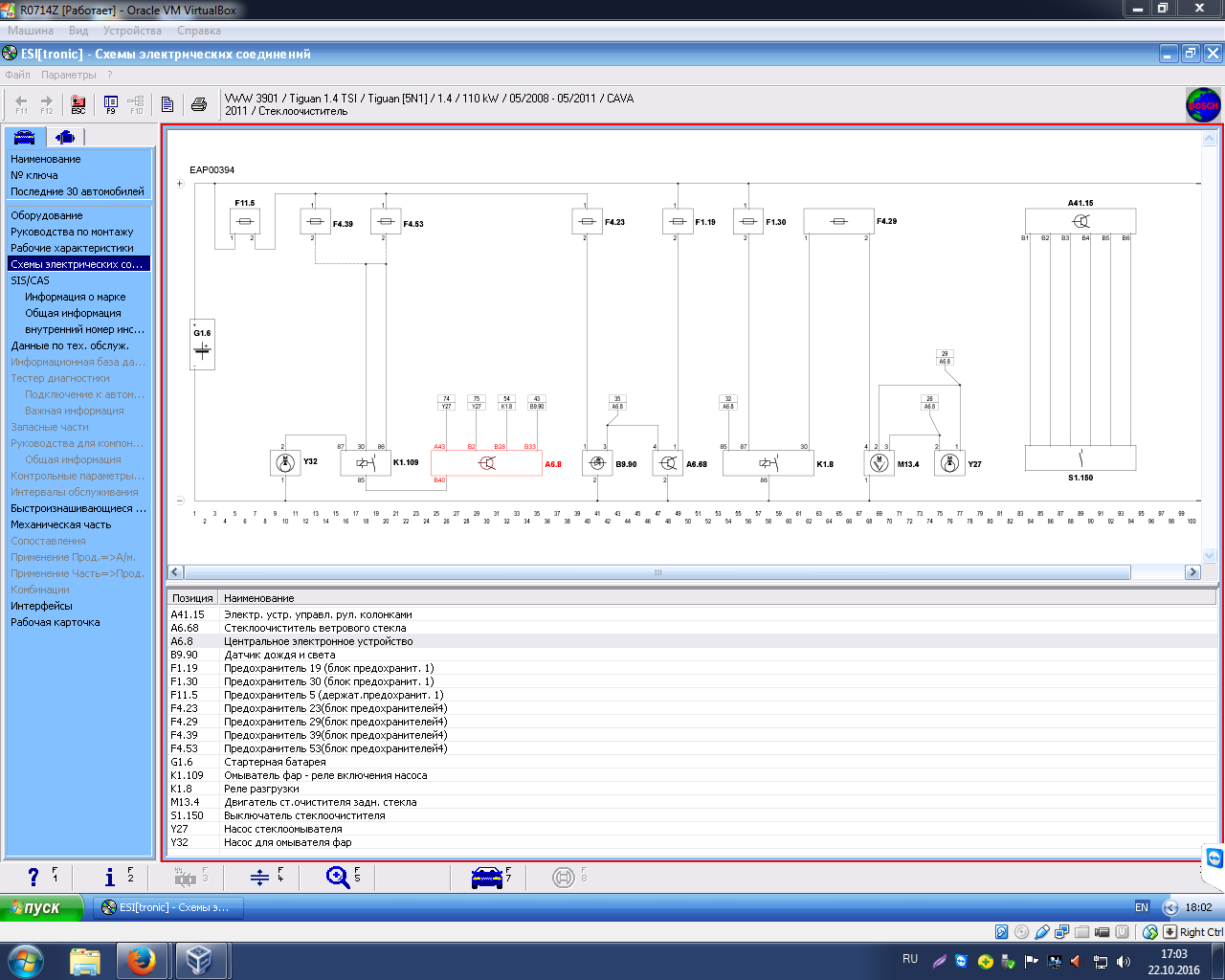The image size is (1225, 980).
Task: Go back with the F11 arrow
Action: (21, 103)
